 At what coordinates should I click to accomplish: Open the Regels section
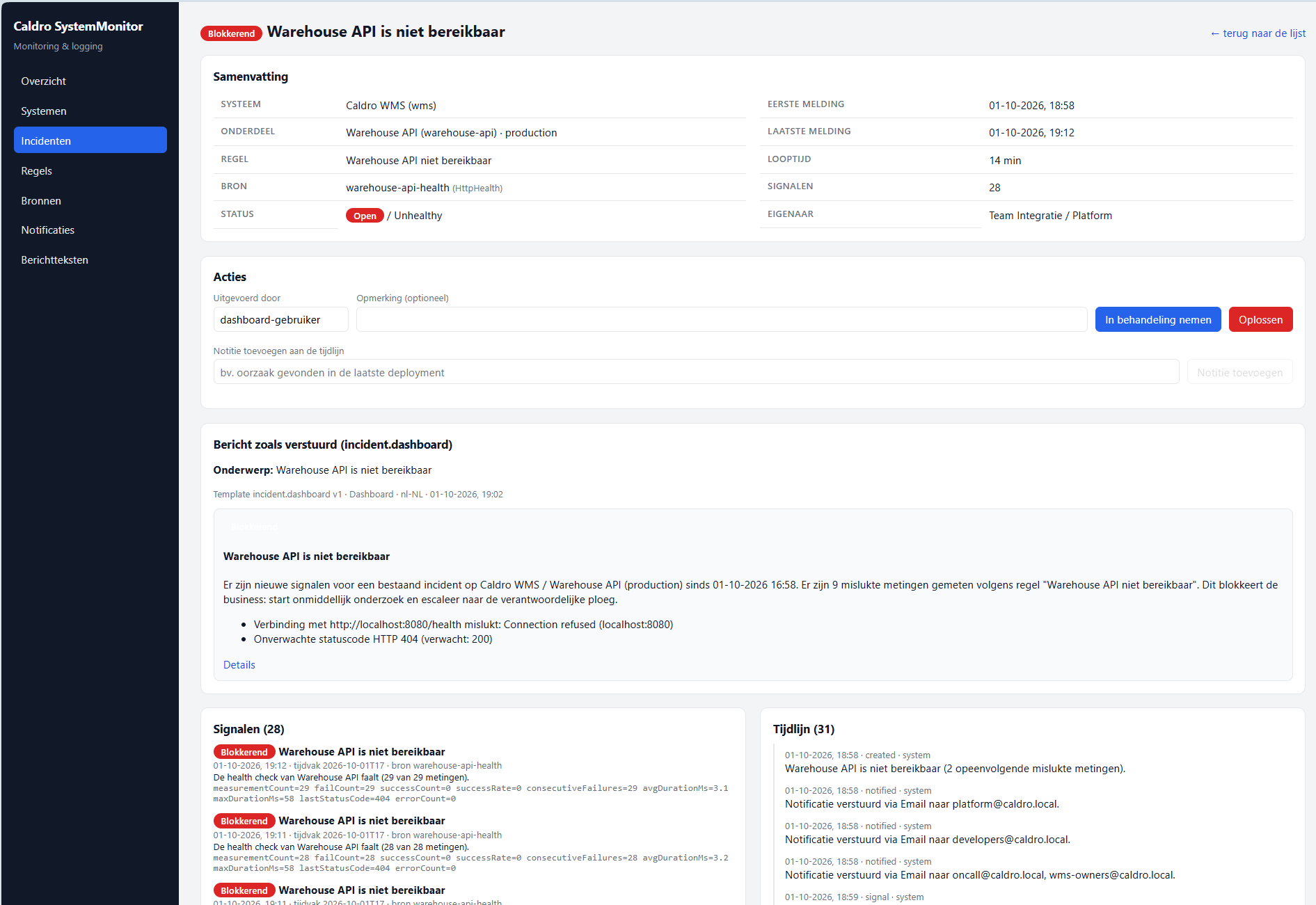[x=90, y=171]
